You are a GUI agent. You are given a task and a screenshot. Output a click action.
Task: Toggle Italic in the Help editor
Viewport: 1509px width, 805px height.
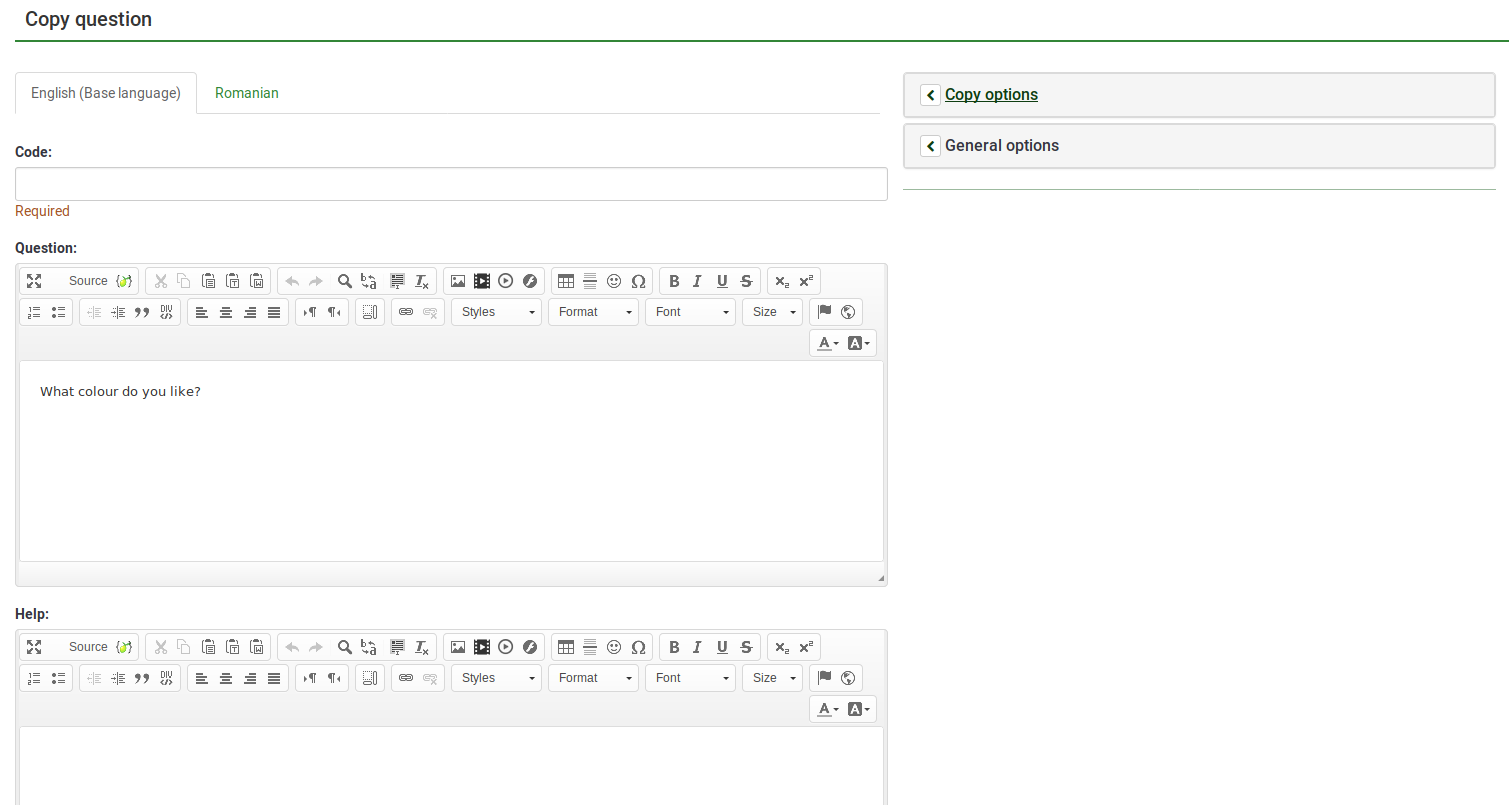(x=698, y=647)
